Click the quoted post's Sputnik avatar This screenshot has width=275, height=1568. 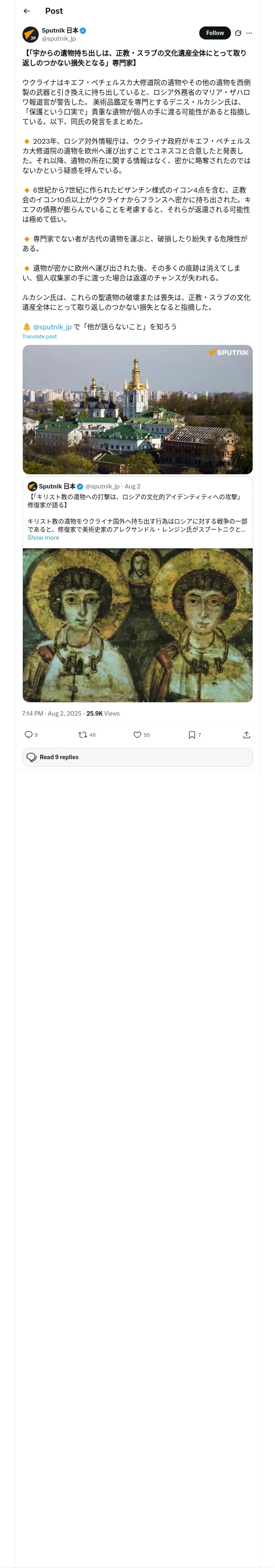point(32,486)
